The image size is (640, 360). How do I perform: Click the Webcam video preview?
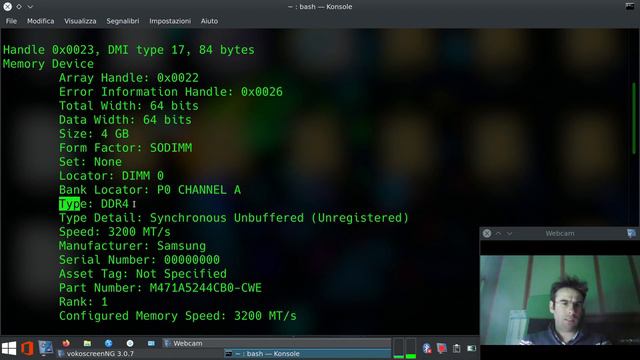(560, 300)
